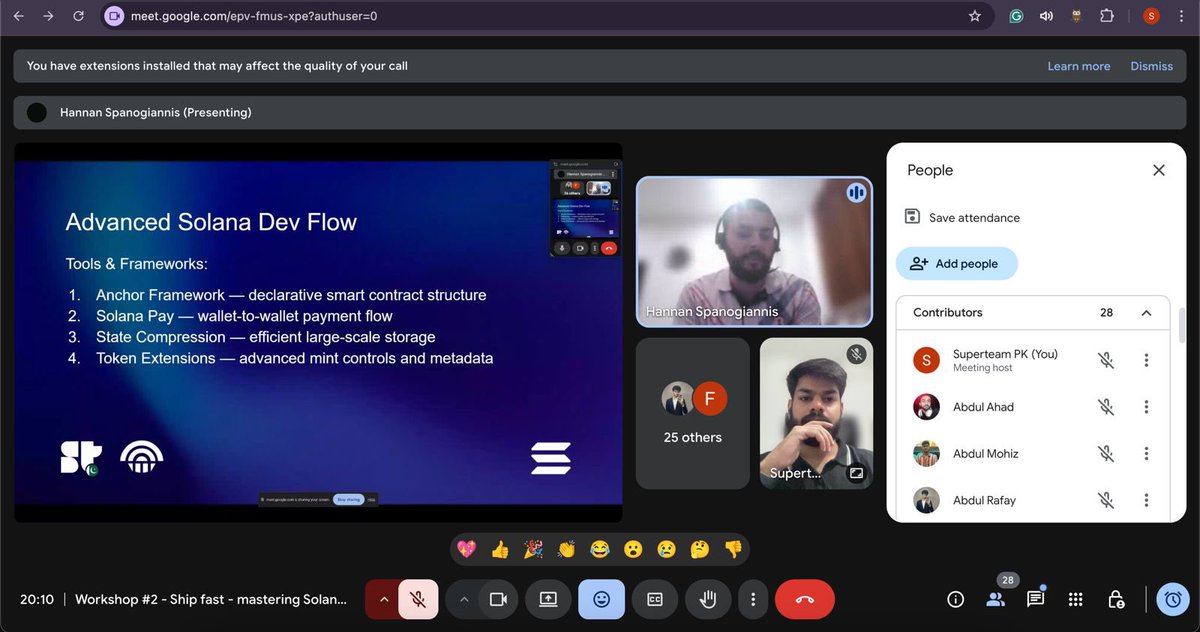Send the crying face reaction
Viewport: 1200px width, 632px height.
click(x=666, y=549)
